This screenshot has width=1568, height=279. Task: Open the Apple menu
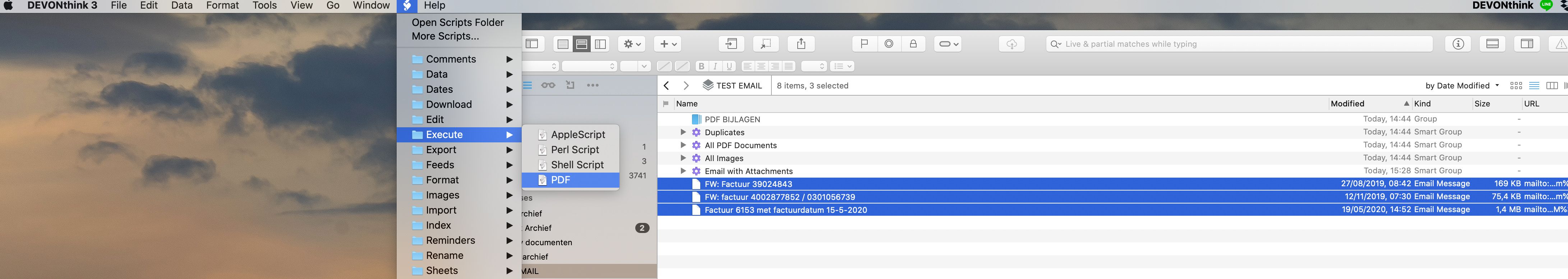pos(9,5)
